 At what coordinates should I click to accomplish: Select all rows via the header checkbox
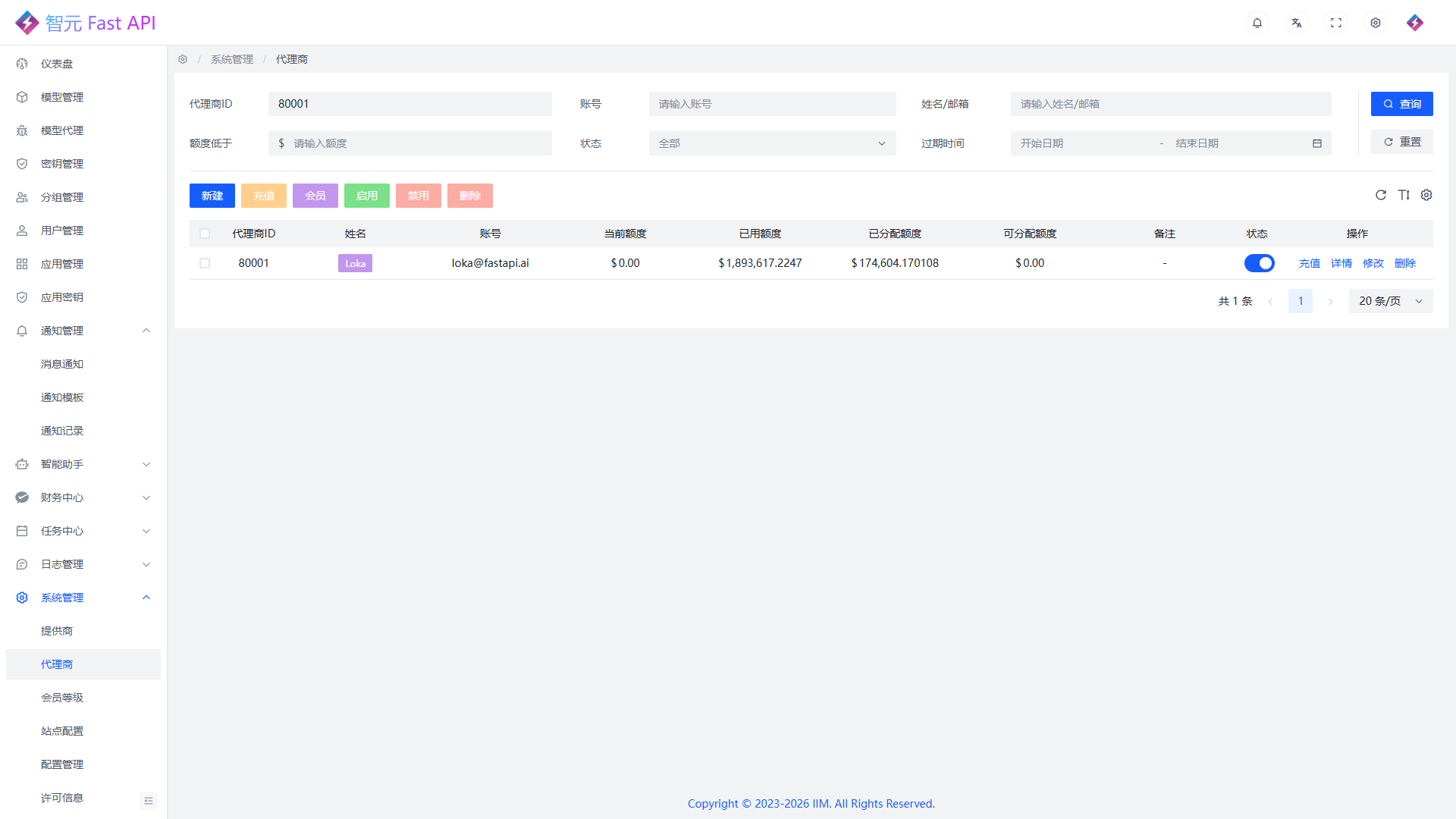point(205,234)
